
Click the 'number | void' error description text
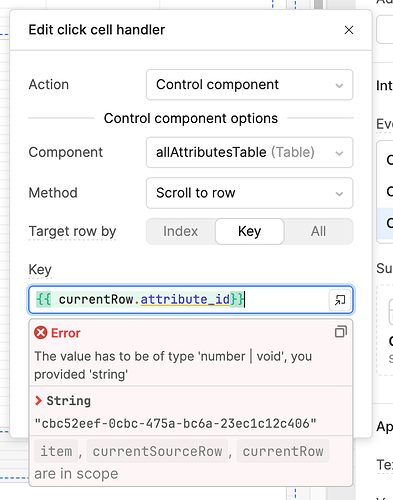click(173, 365)
